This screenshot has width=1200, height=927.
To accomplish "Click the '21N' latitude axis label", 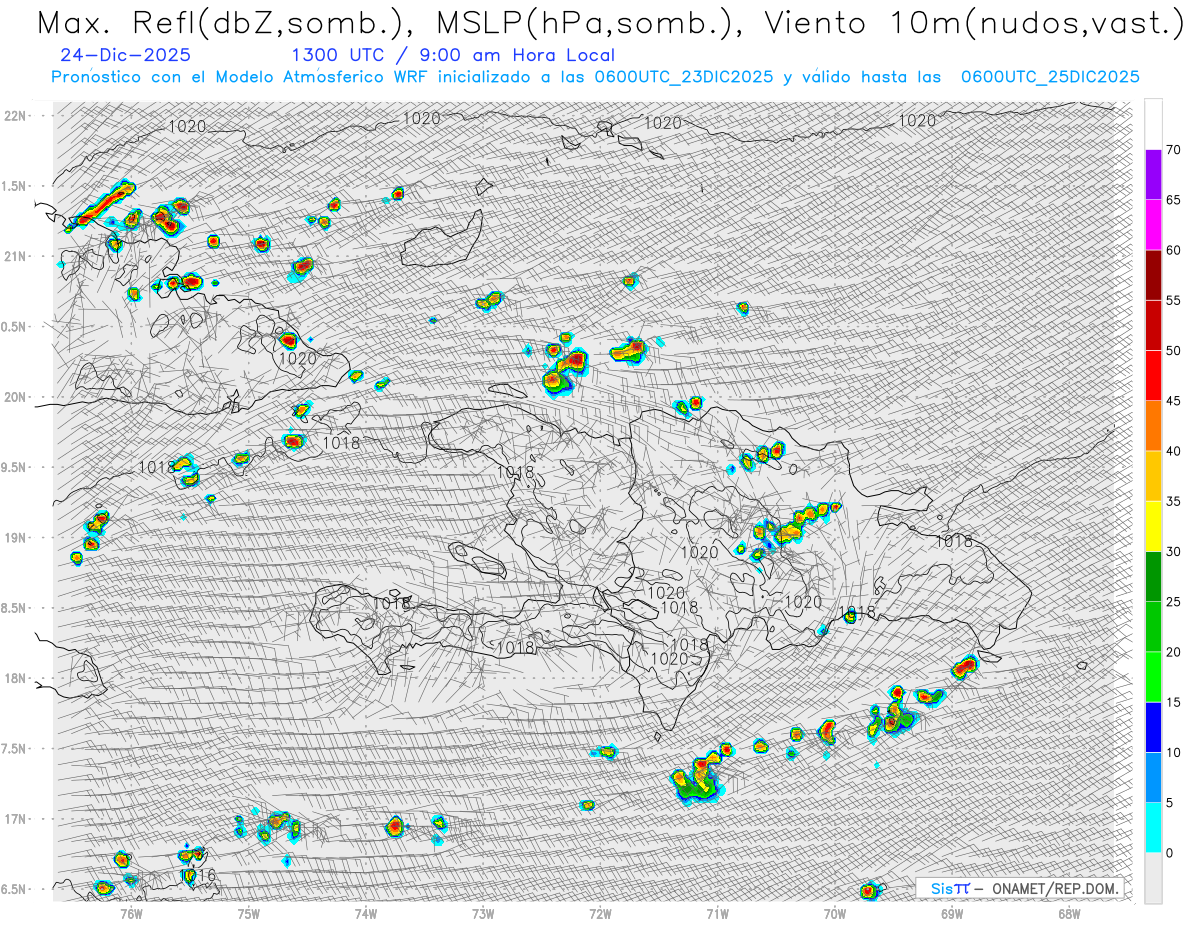I will tap(15, 257).
